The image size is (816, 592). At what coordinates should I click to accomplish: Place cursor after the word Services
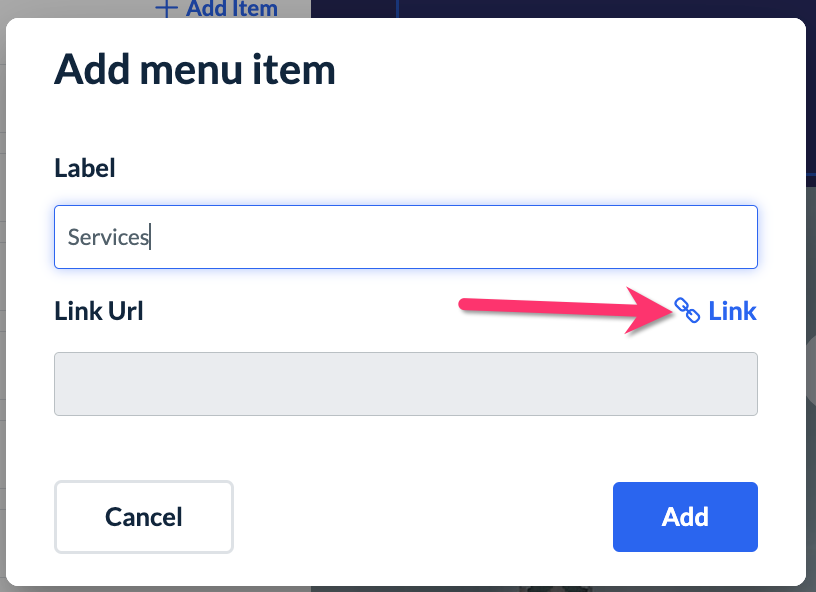tap(150, 238)
